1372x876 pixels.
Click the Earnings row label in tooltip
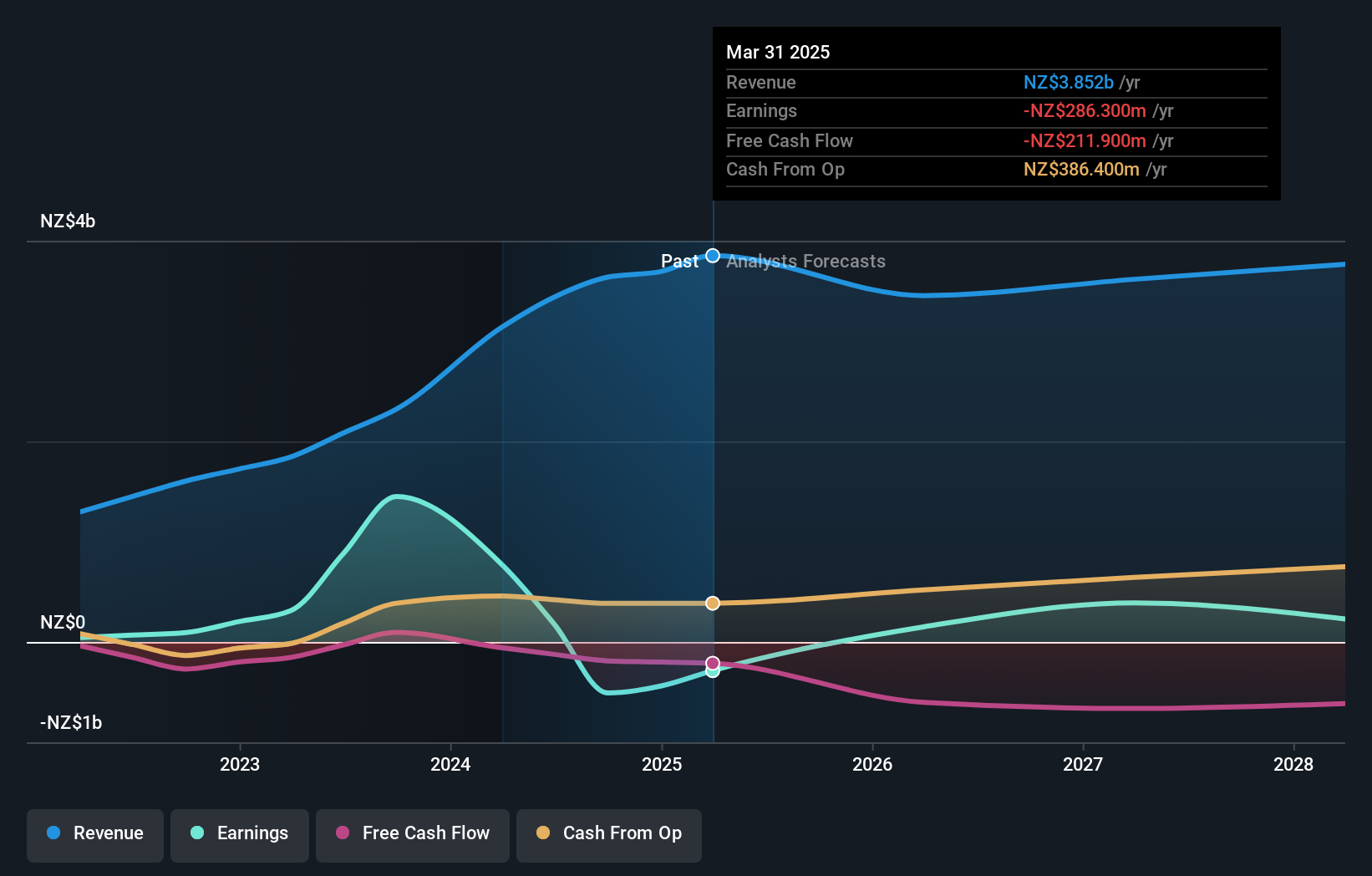point(761,111)
